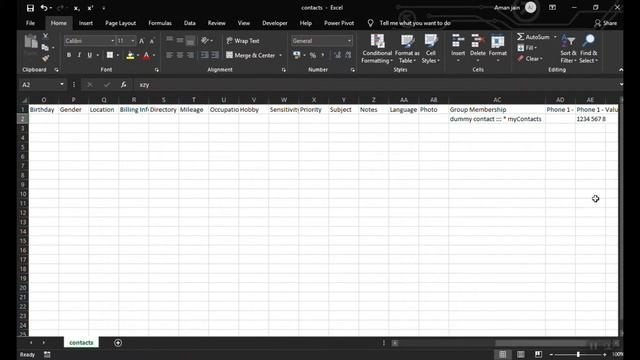Image resolution: width=640 pixels, height=360 pixels.
Task: Decrease indent in cell
Action: [204, 55]
